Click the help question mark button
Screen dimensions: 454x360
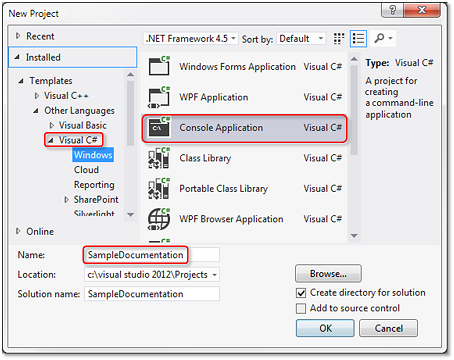[x=392, y=10]
